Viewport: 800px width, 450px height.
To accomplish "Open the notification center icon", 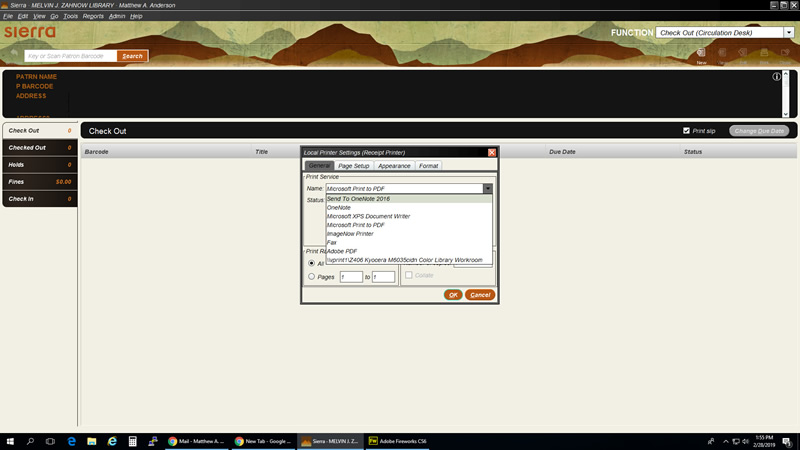I will pos(787,442).
